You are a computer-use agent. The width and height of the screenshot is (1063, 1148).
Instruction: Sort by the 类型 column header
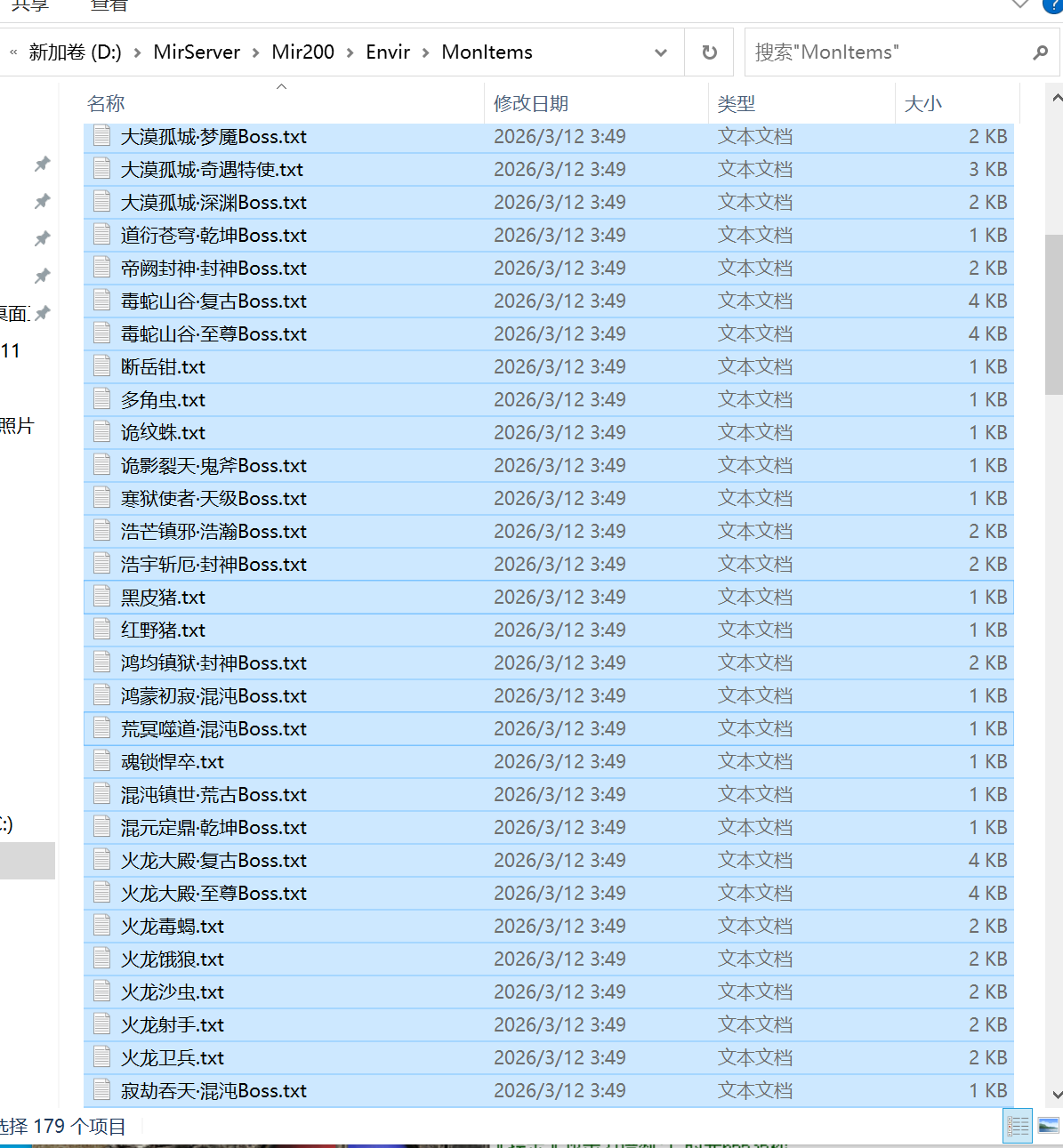(x=801, y=104)
